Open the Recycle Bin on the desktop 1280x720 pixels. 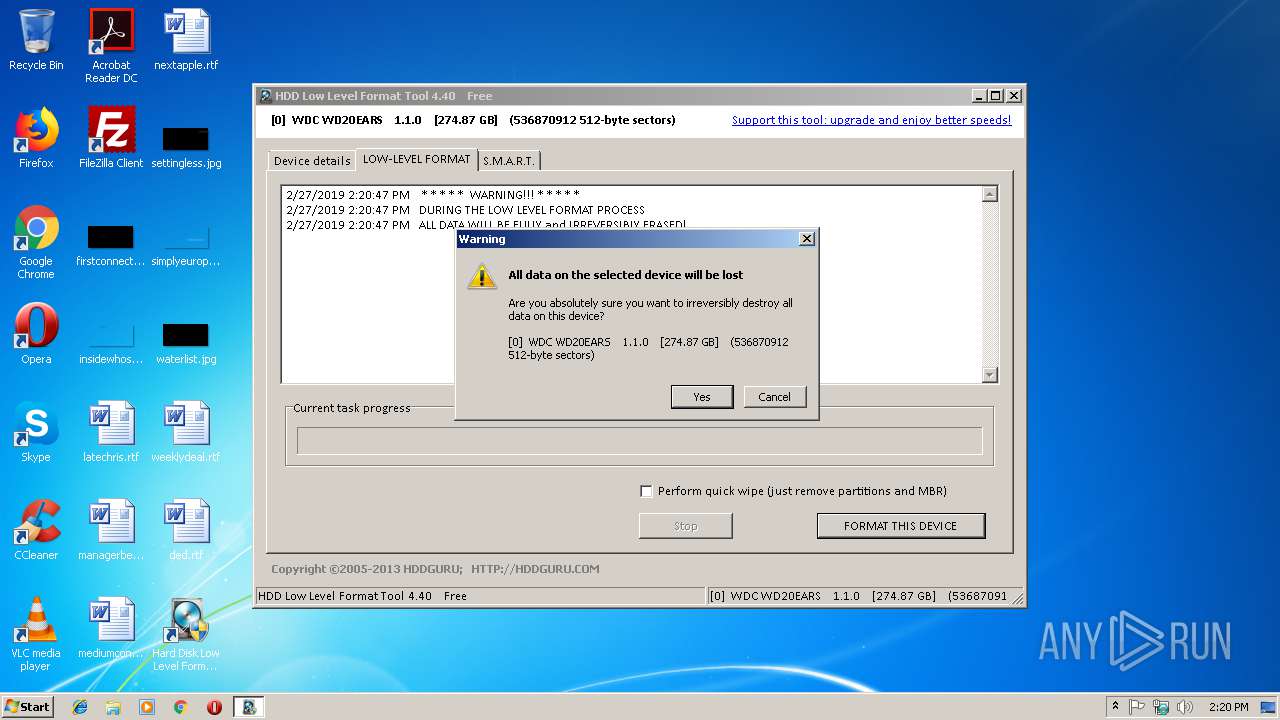36,40
